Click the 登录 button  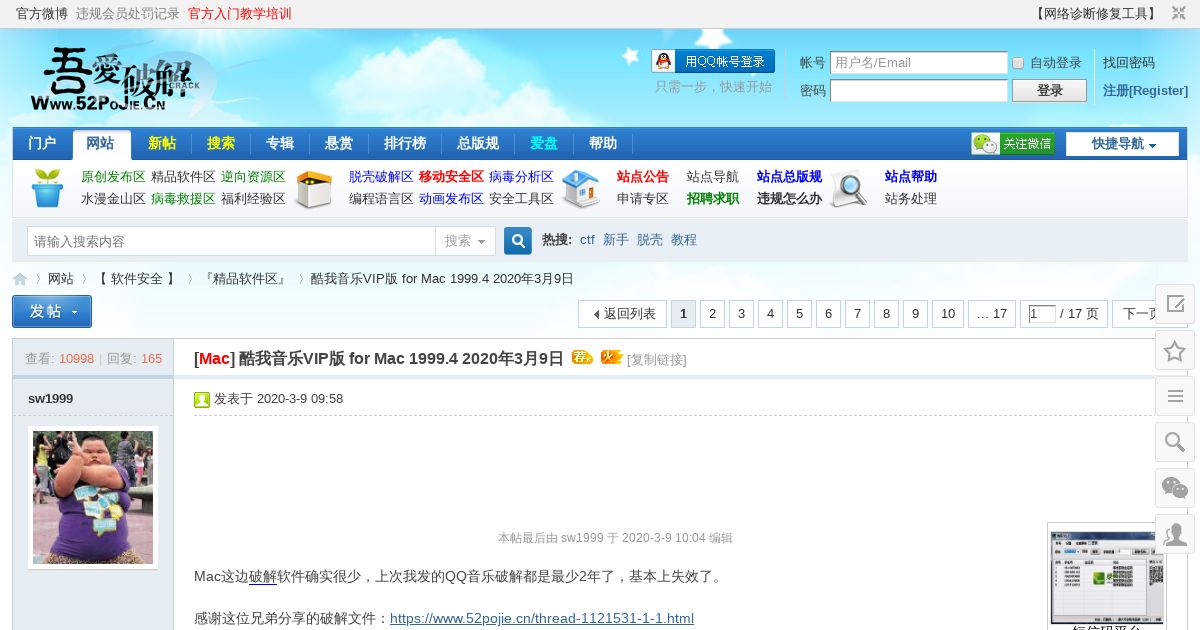coord(1049,90)
